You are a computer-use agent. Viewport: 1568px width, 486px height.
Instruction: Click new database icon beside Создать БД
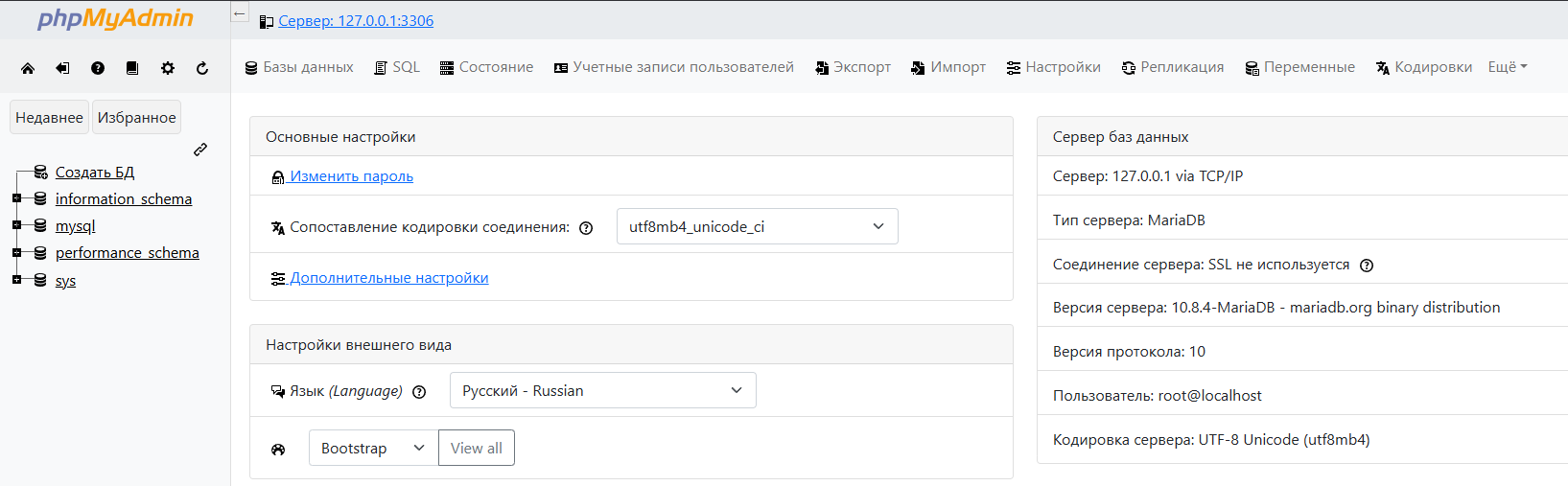[40, 172]
